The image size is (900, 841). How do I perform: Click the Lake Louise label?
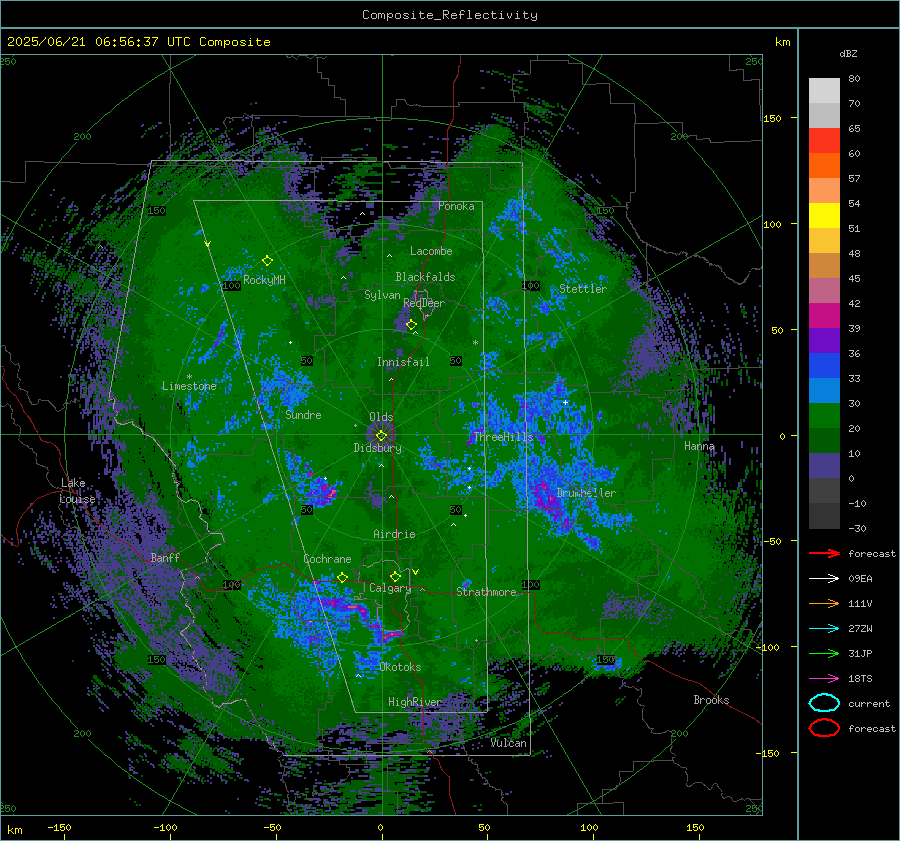77,491
